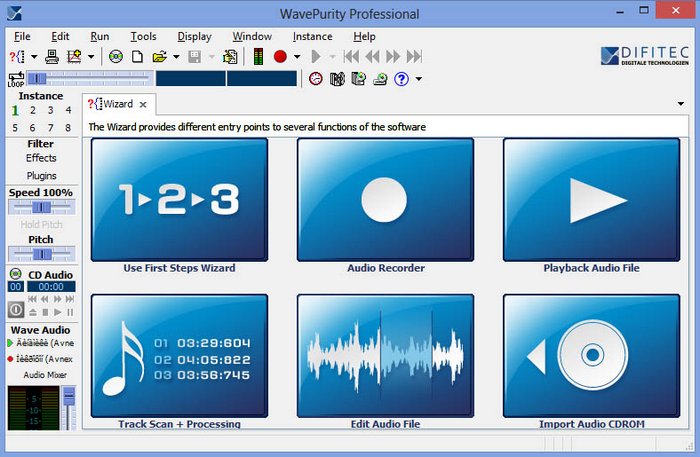Open the level meter icon in toolbar

coord(258,57)
